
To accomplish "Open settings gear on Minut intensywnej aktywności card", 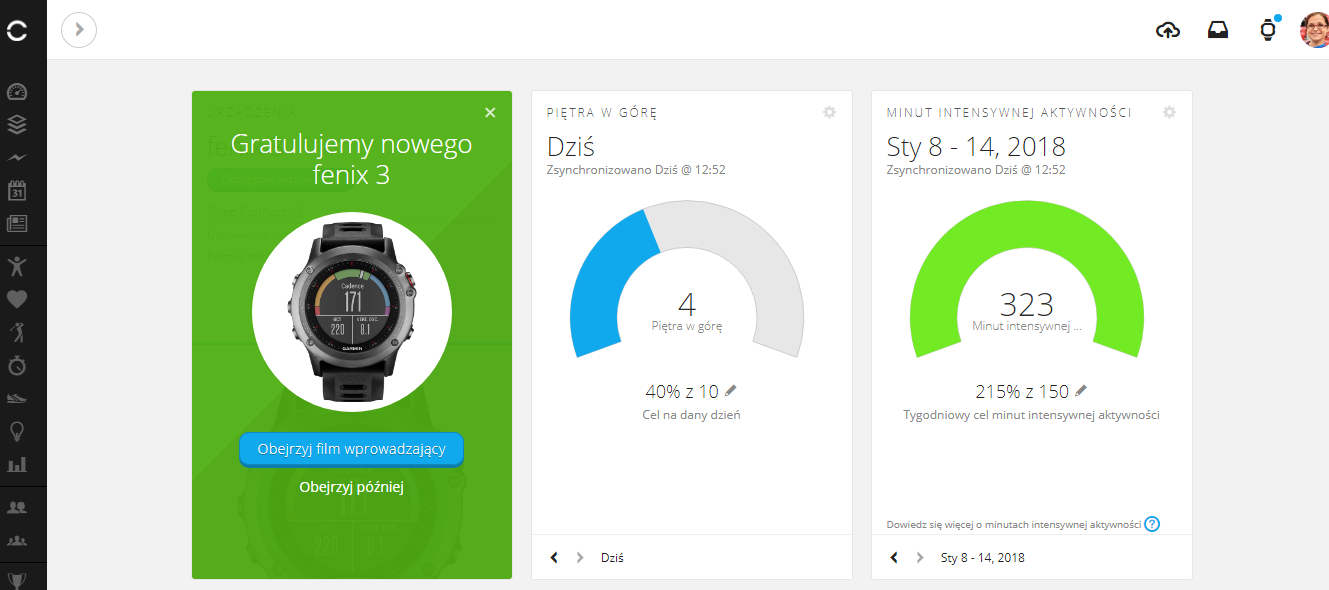I will point(1169,112).
